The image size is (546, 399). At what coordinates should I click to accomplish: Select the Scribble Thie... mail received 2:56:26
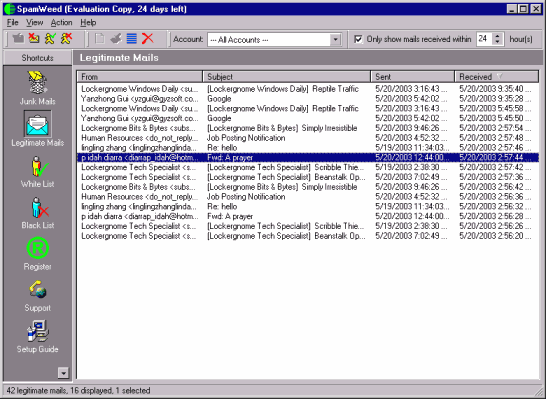tap(308, 226)
